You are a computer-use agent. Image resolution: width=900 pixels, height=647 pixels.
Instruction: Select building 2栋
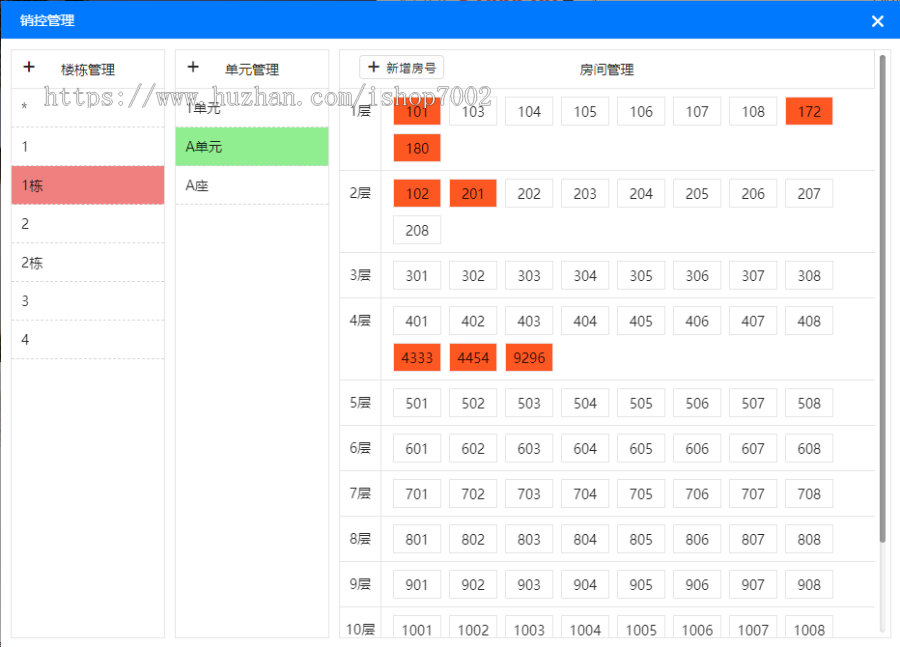pos(88,262)
